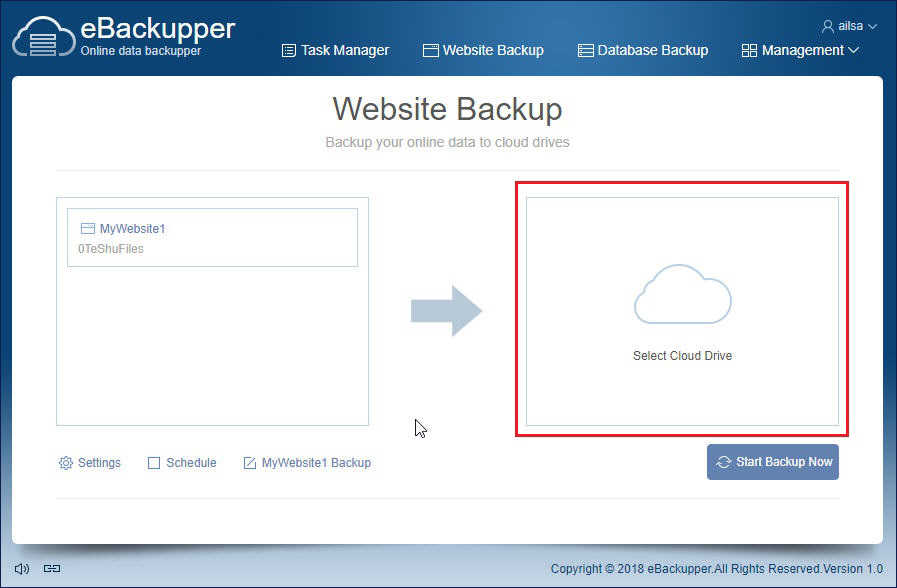The width and height of the screenshot is (897, 588).
Task: Select the MyWebsite1 source entry
Action: click(x=212, y=237)
